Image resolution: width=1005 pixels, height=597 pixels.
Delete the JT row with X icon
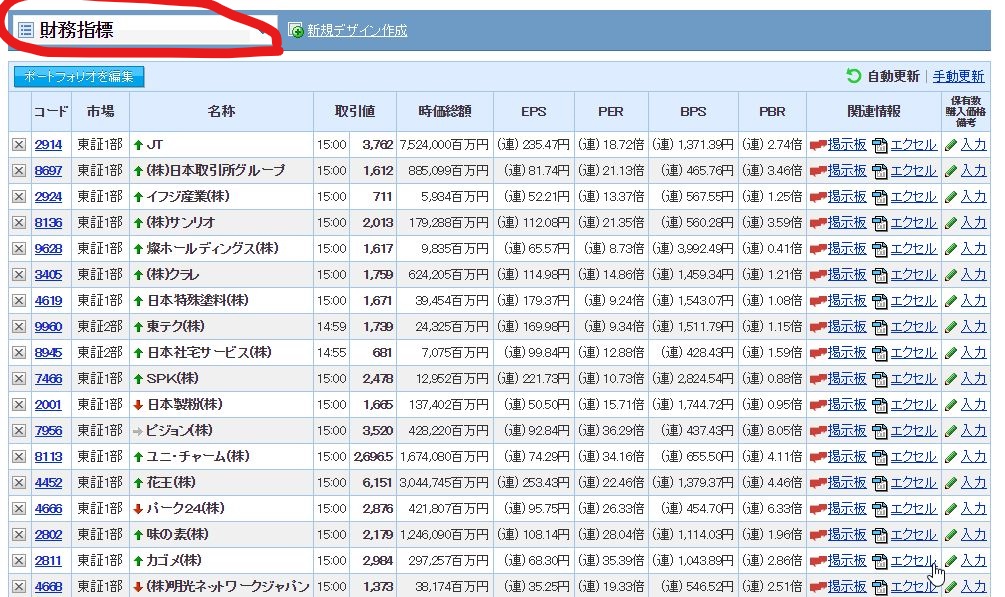click(x=19, y=145)
